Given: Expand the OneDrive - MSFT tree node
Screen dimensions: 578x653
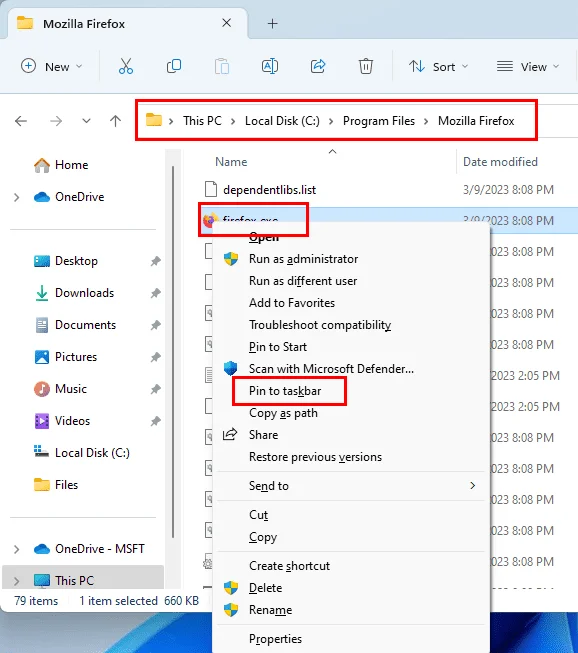Looking at the screenshot, I should pos(17,549).
